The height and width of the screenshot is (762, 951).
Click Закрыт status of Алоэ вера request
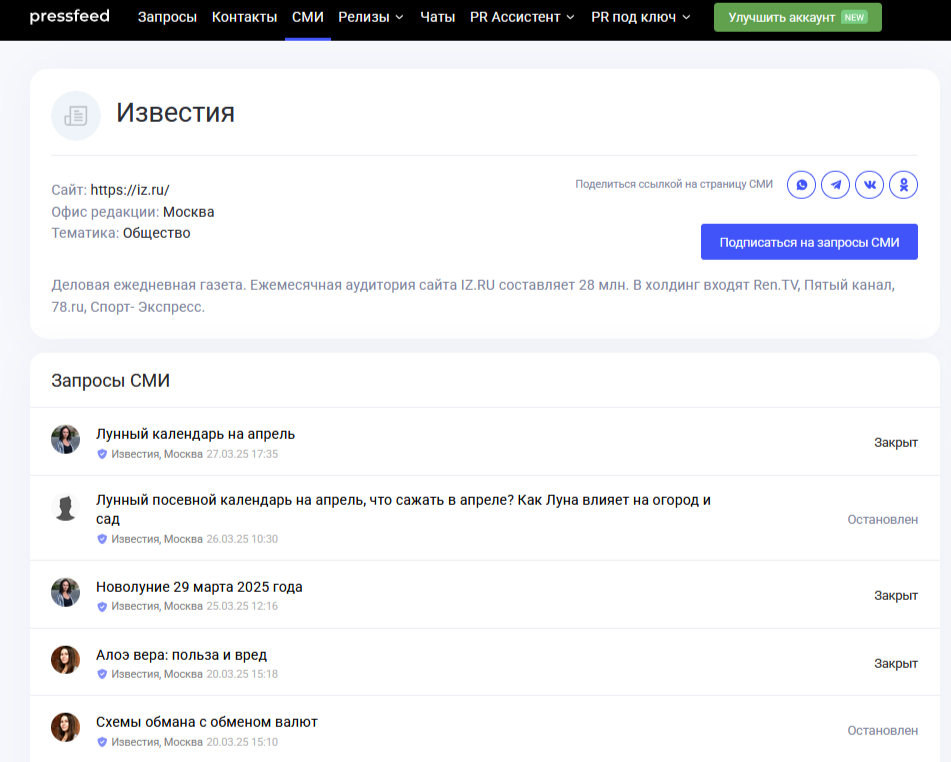(x=896, y=664)
